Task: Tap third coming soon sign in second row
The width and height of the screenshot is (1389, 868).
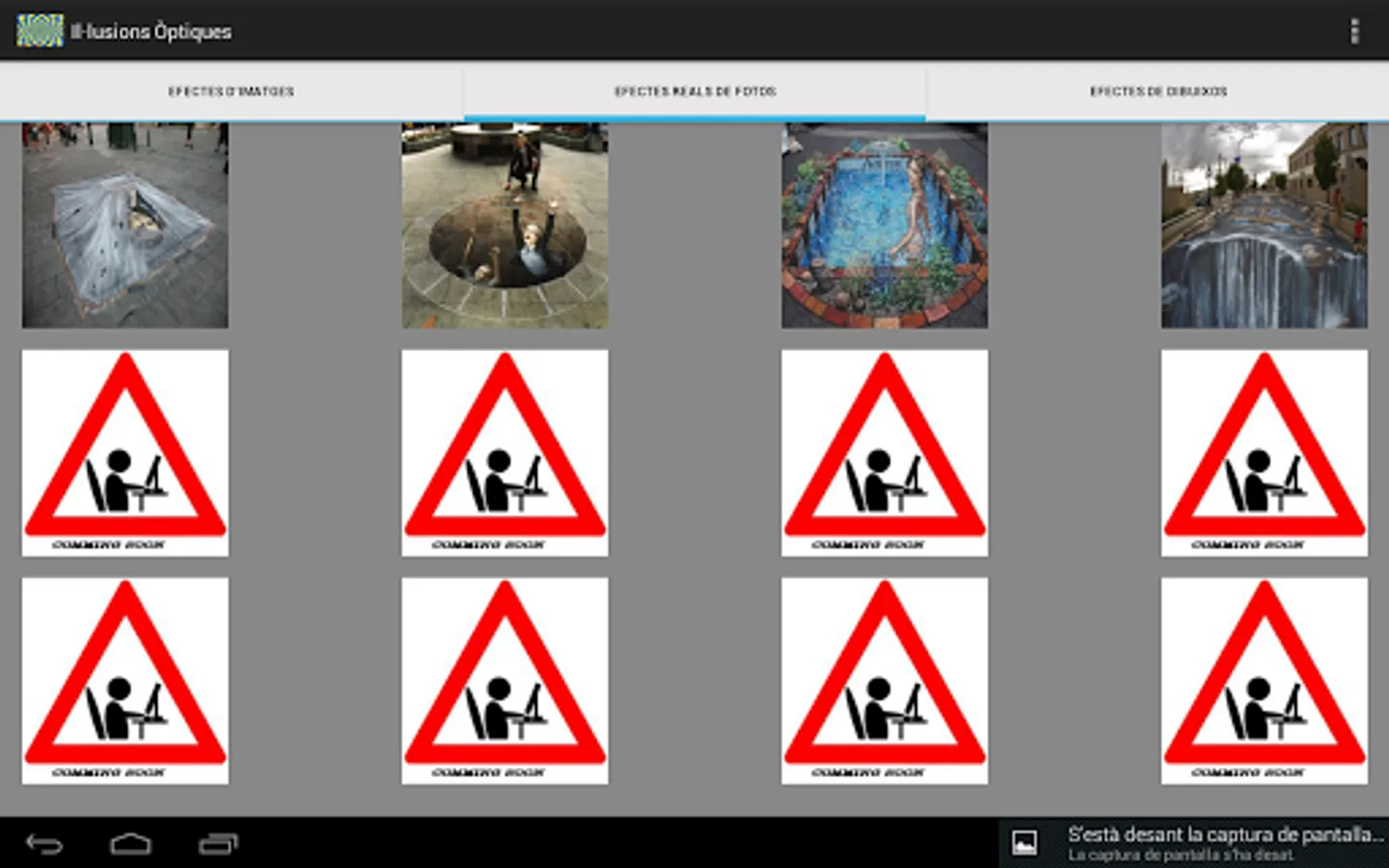Action: point(885,453)
